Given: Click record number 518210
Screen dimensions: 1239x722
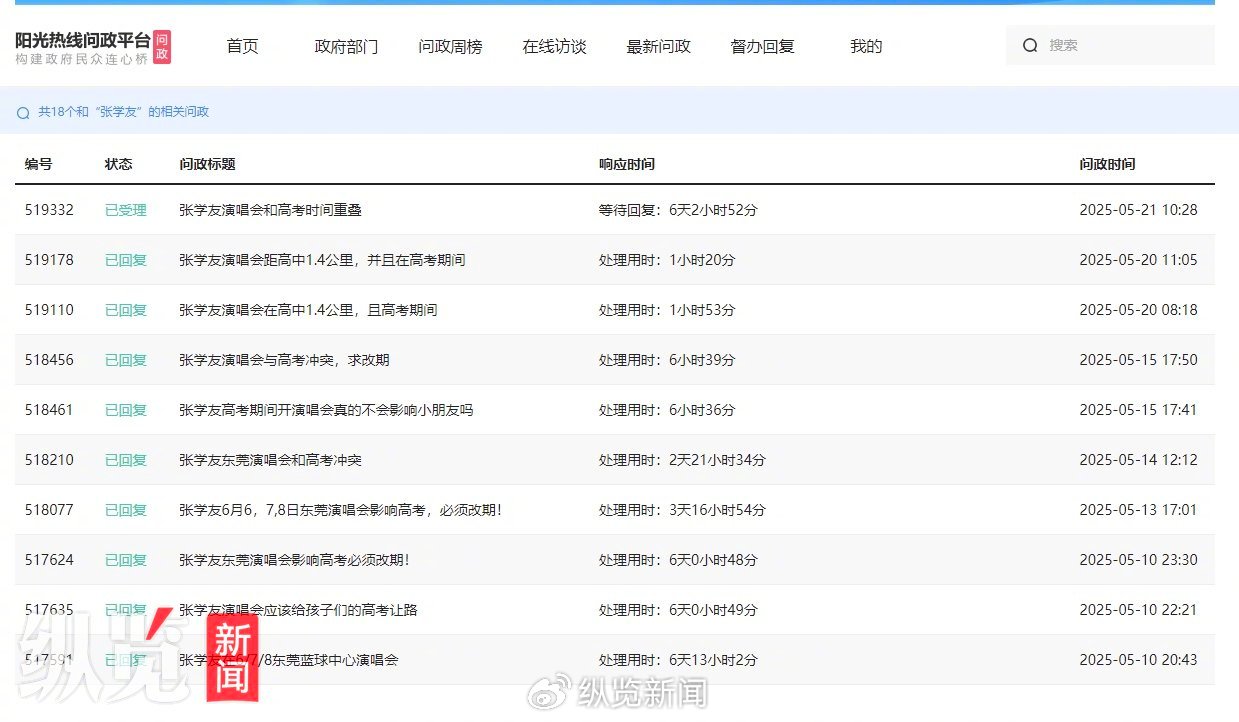Looking at the screenshot, I should (49, 460).
